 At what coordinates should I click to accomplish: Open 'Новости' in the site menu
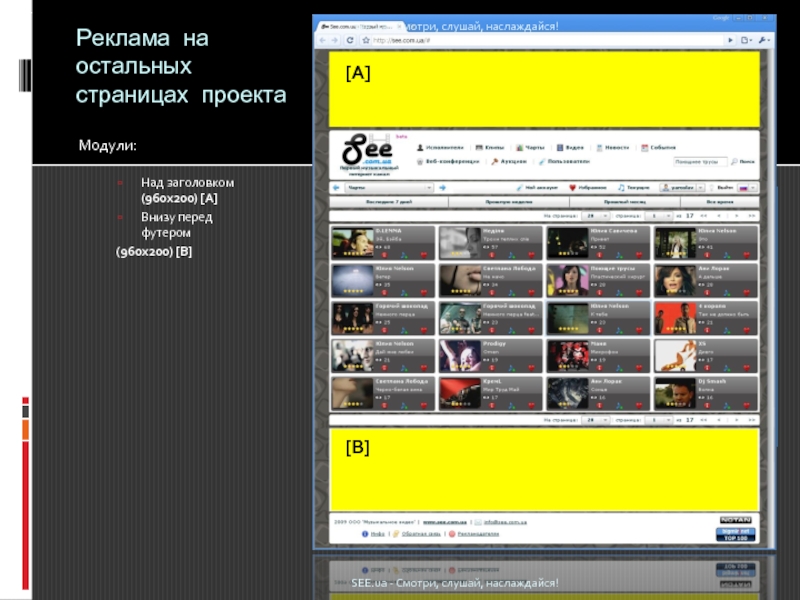coord(615,146)
